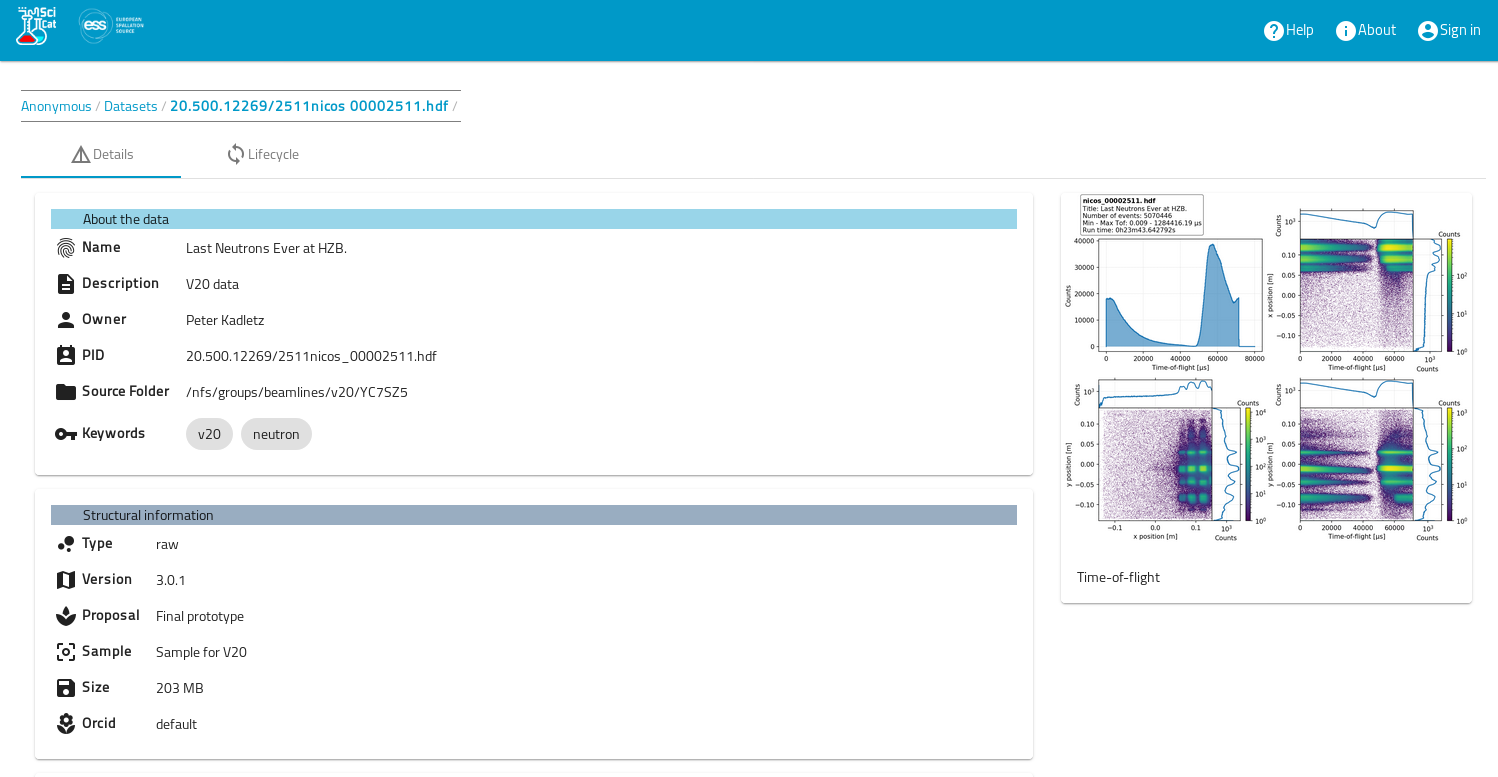The image size is (1498, 777).
Task: Click the fingerprint icon beside Name
Action: (66, 248)
